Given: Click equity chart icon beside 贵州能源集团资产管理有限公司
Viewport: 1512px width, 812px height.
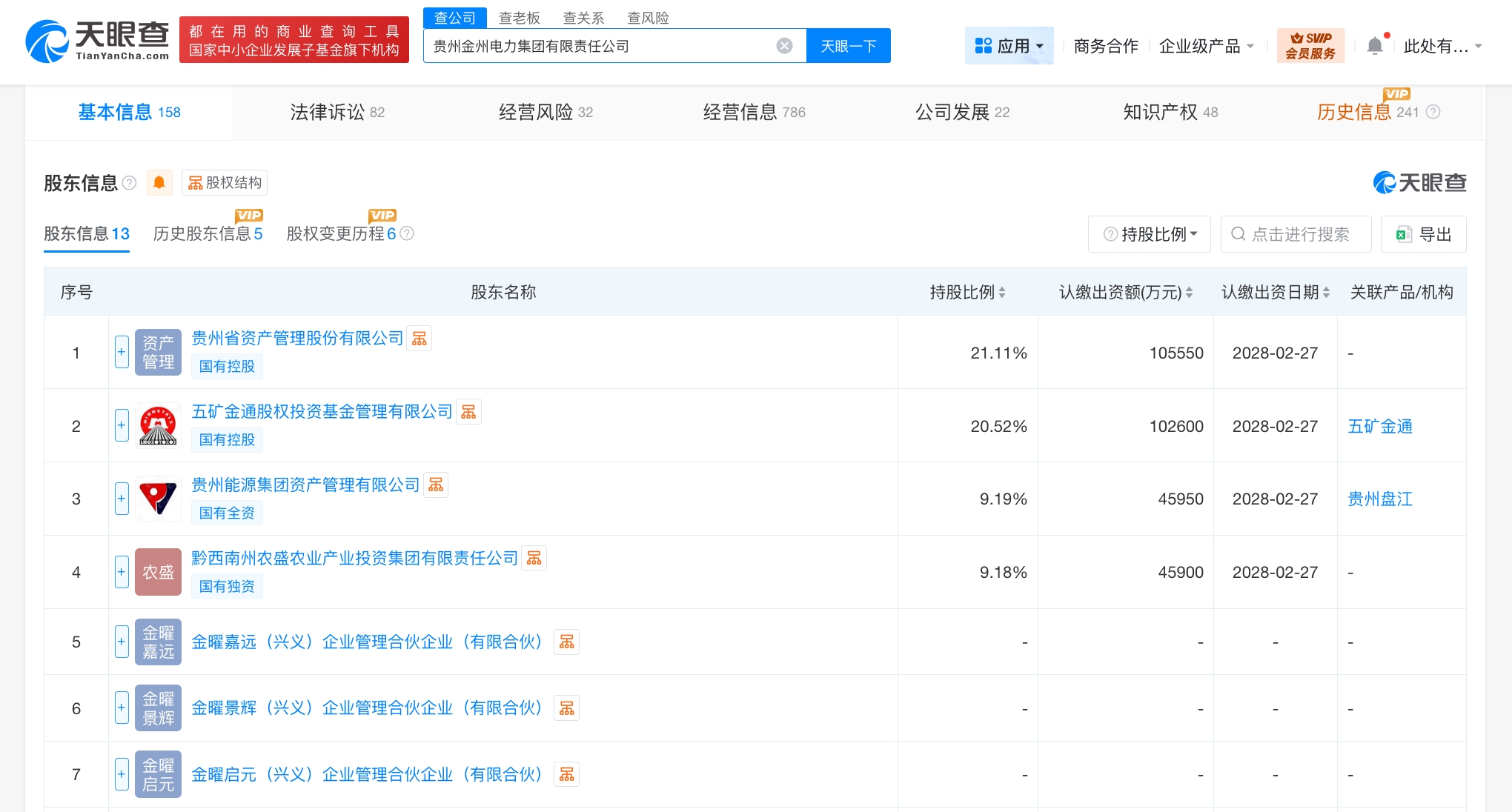Looking at the screenshot, I should pyautogui.click(x=436, y=485).
